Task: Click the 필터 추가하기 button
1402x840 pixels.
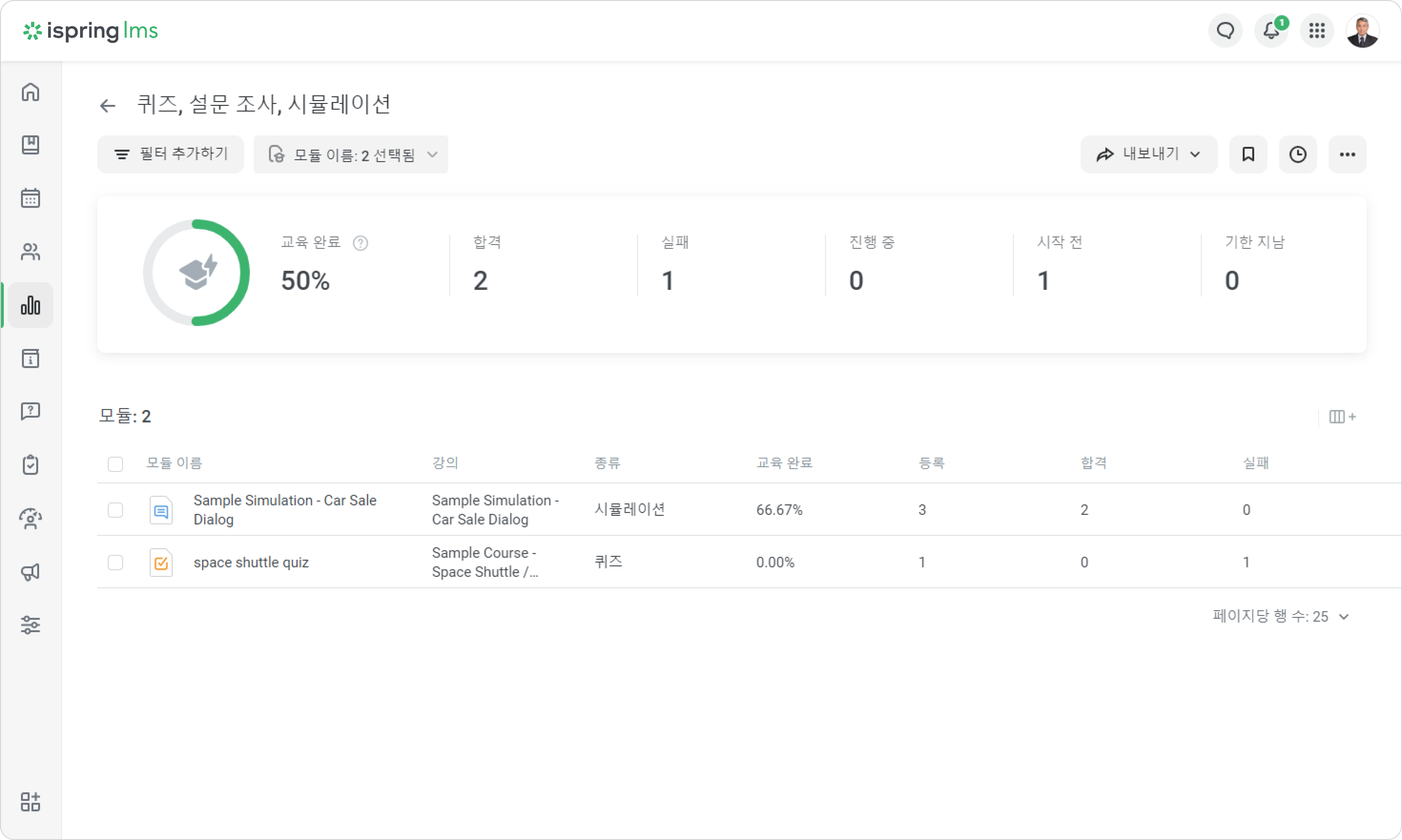Action: 170,154
